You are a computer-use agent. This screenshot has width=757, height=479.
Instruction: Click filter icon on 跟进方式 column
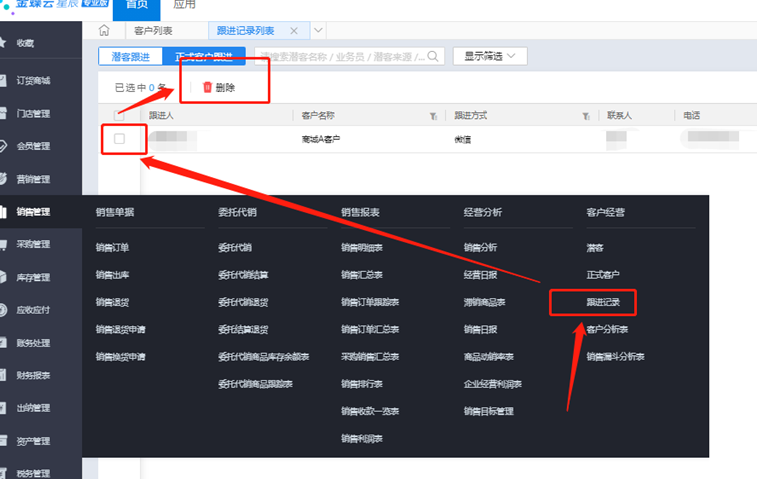click(585, 116)
